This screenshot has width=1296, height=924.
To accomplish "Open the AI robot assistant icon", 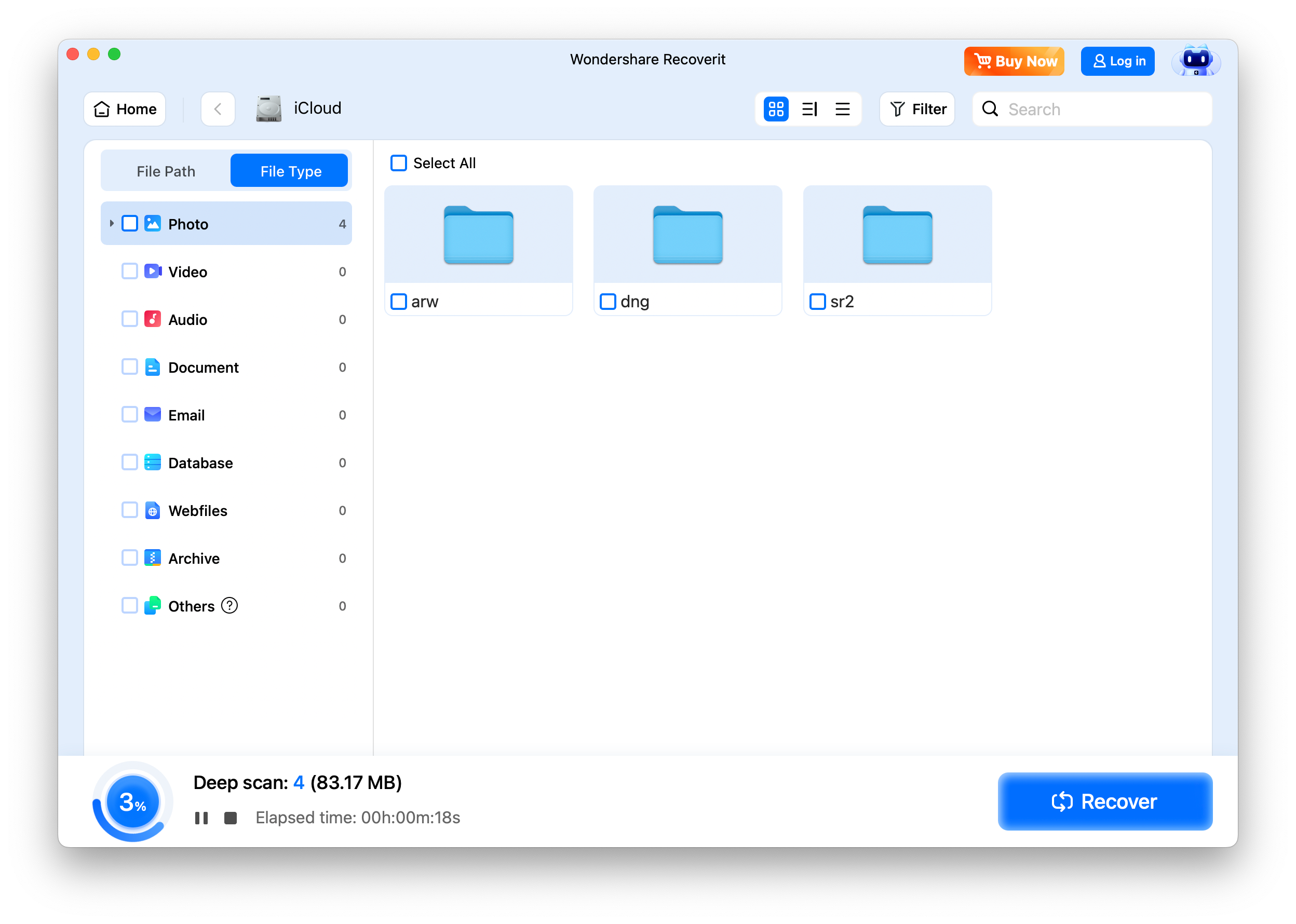I will [1195, 60].
